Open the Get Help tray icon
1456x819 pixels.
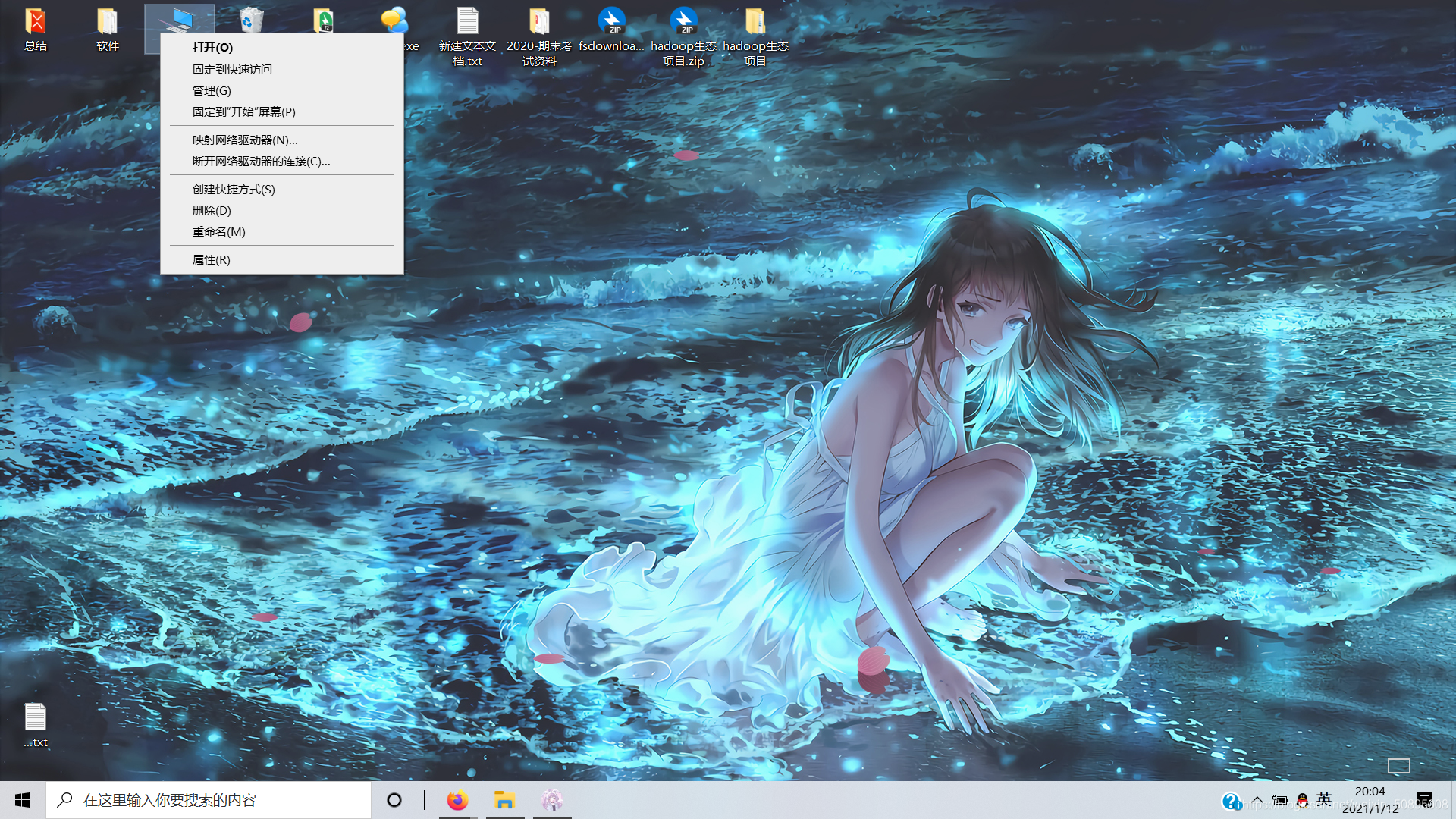pos(1232,801)
